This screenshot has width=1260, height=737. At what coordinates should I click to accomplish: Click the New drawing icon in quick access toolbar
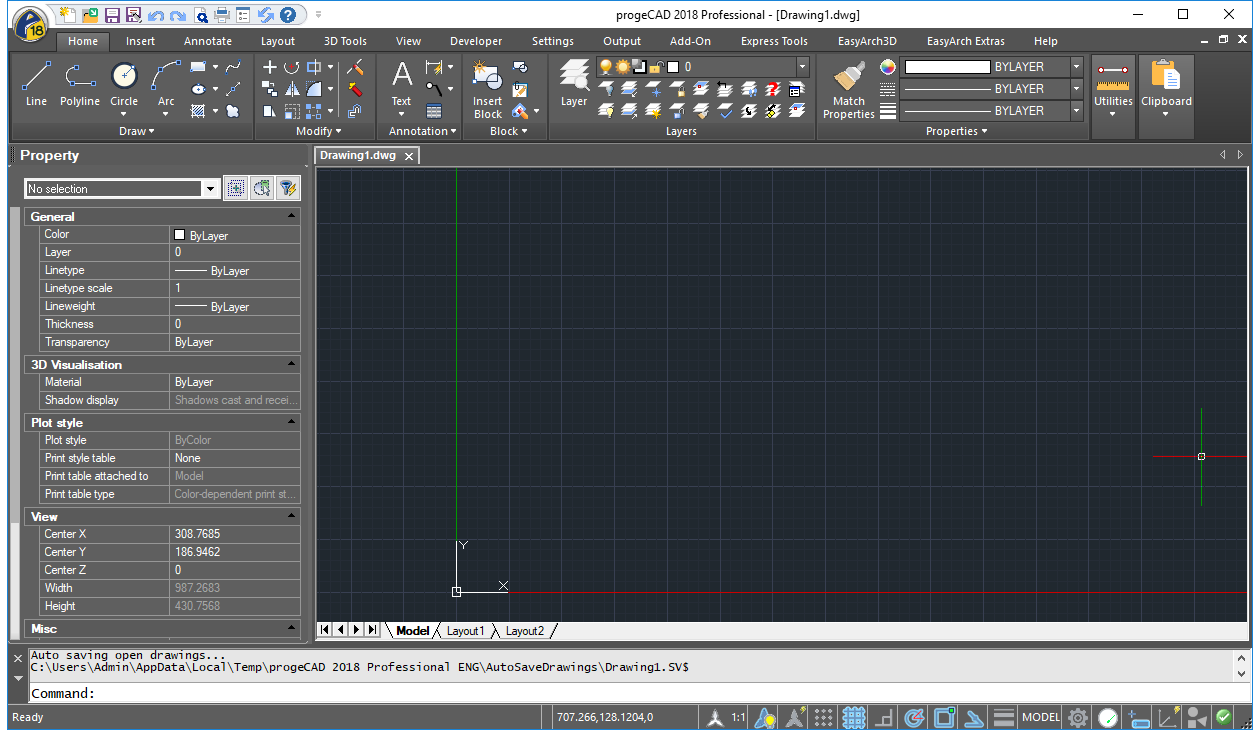pyautogui.click(x=67, y=14)
